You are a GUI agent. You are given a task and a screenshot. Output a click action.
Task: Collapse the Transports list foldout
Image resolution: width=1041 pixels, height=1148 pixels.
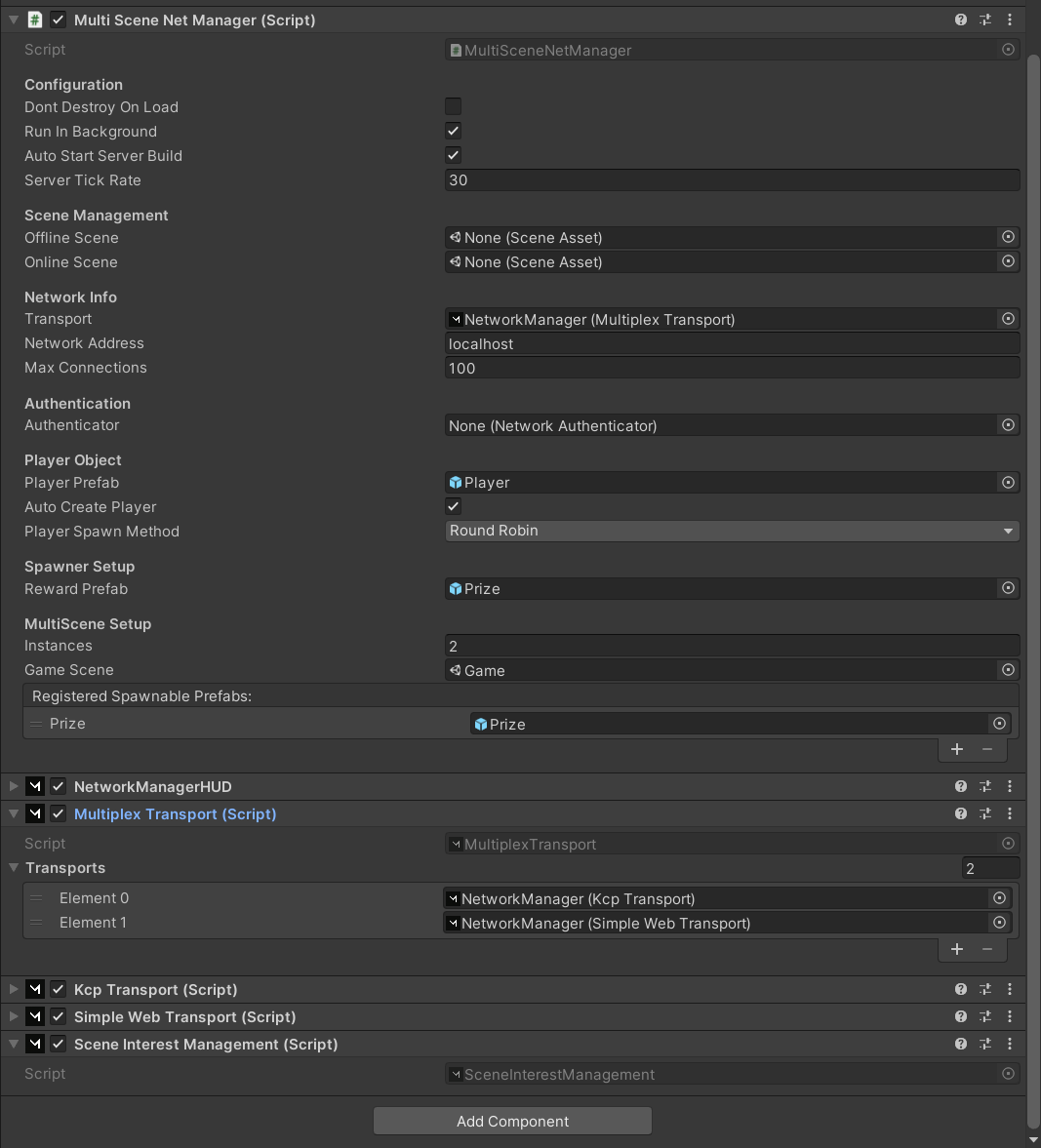pos(13,867)
